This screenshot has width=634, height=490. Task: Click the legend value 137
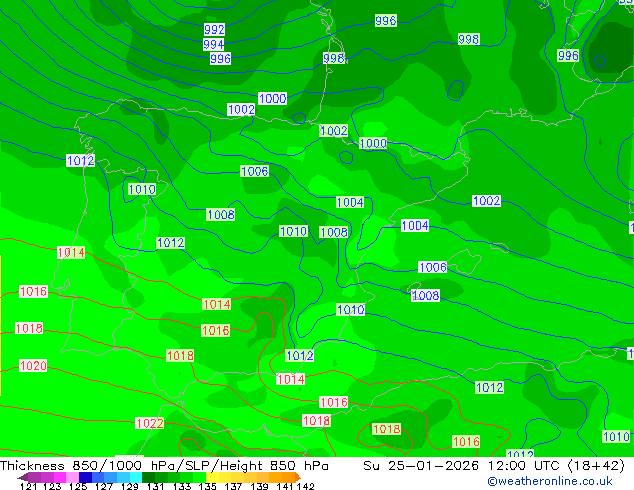pyautogui.click(x=233, y=486)
